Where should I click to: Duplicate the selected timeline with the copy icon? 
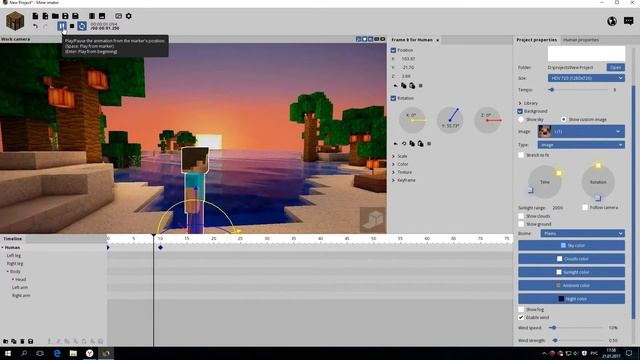pos(14,341)
